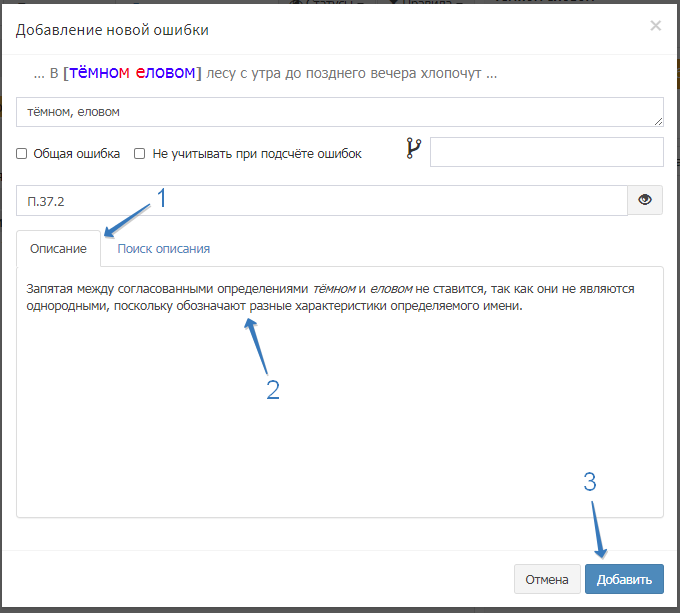Tick 'Не учитывать при подсчёте ошибок' checkbox

pos(140,154)
